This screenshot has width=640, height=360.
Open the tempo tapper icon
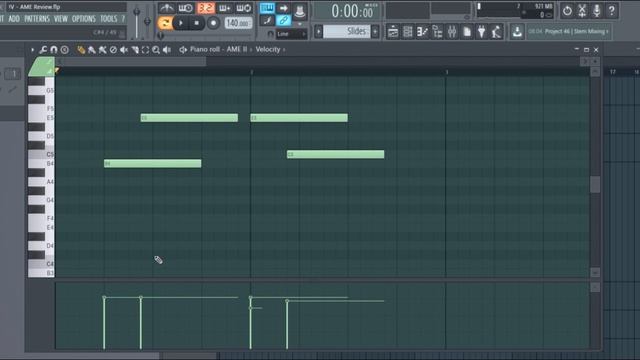click(496, 32)
